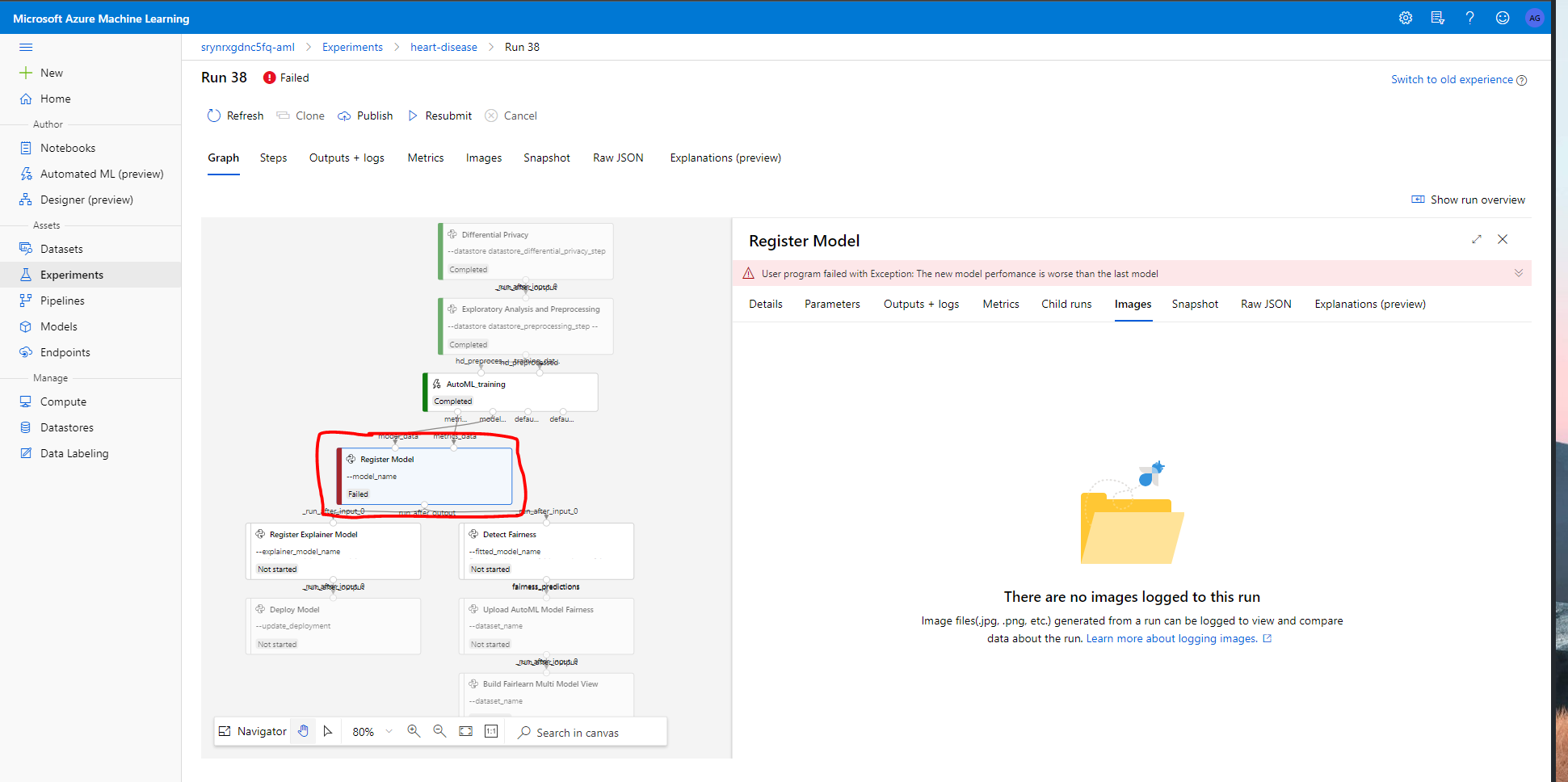Go to srynrxgdnc5fq-aml breadcrumb
The width and height of the screenshot is (1568, 782).
pos(248,47)
